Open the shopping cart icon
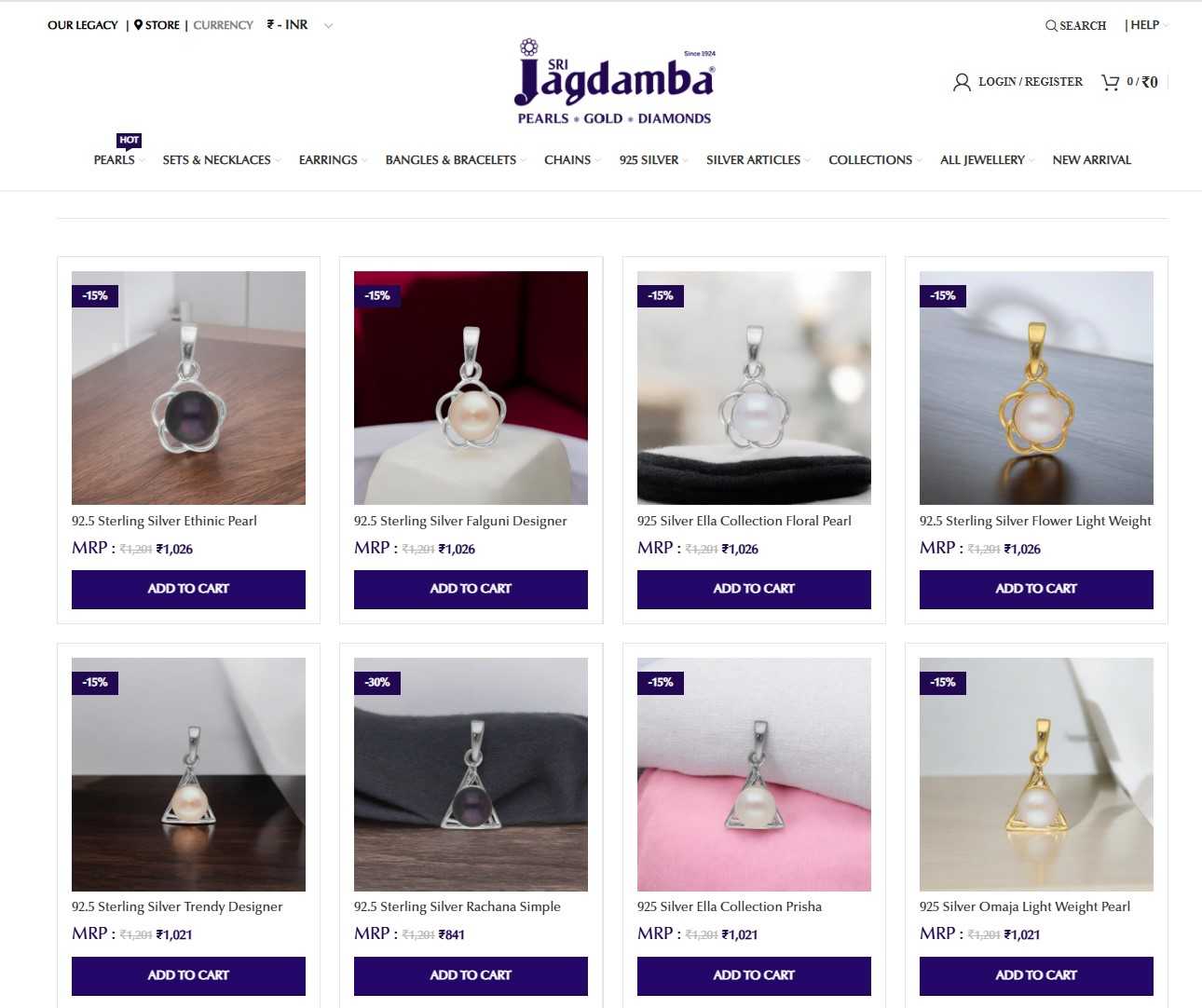This screenshot has height=1008, width=1202. 1110,82
